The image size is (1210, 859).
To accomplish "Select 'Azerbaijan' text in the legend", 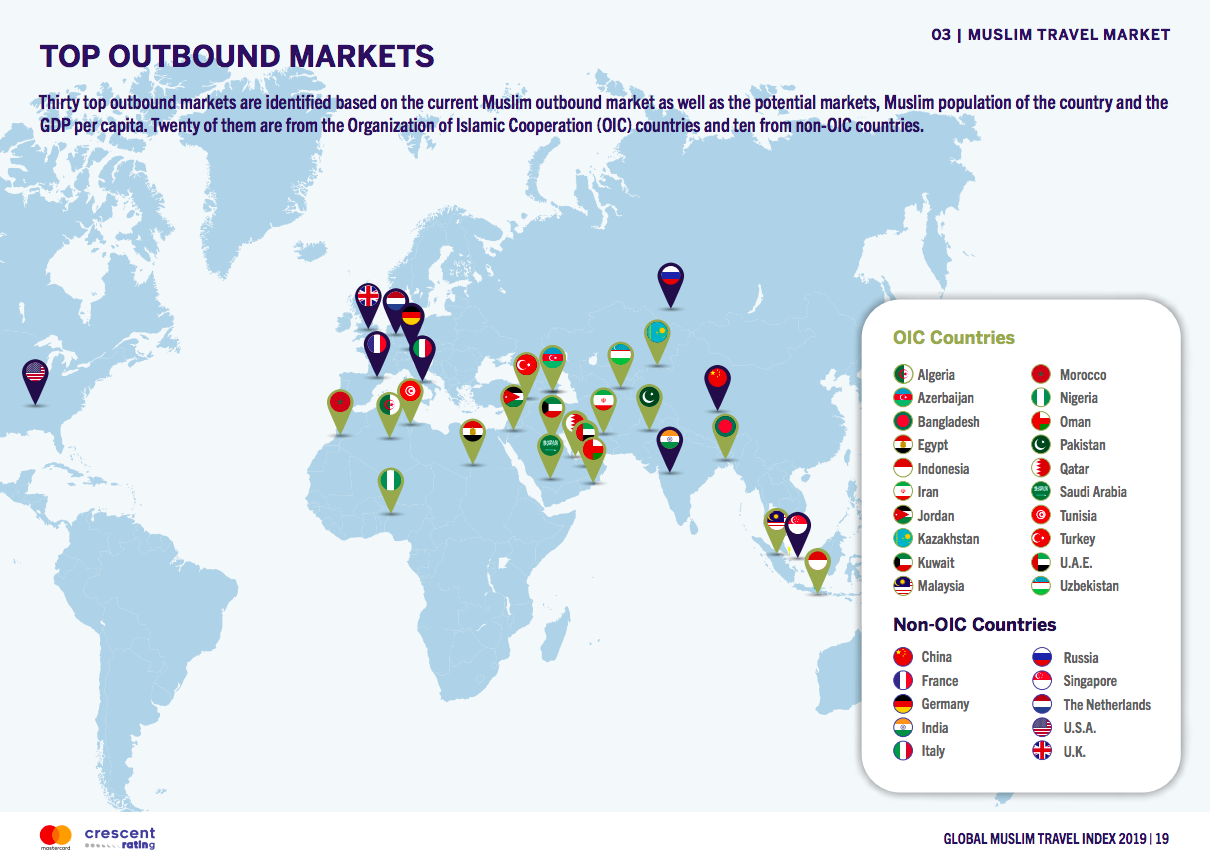I will (x=946, y=398).
